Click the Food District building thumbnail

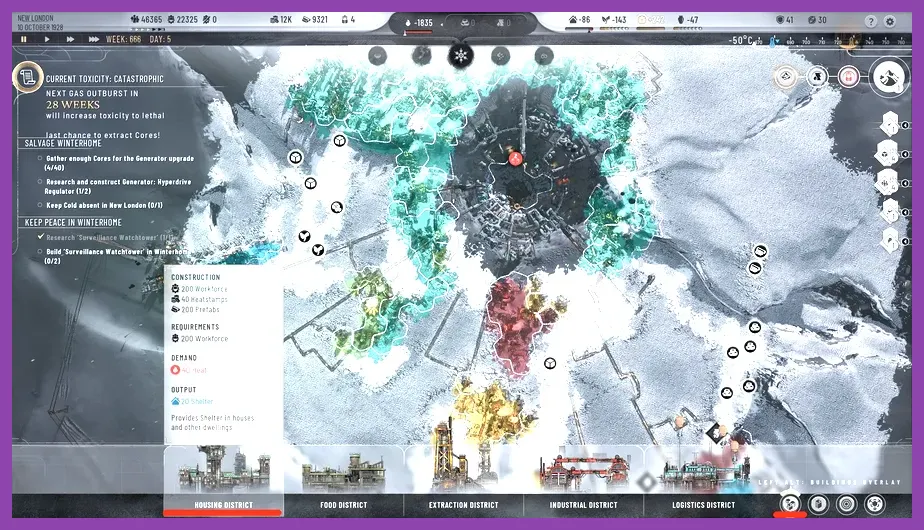point(344,472)
